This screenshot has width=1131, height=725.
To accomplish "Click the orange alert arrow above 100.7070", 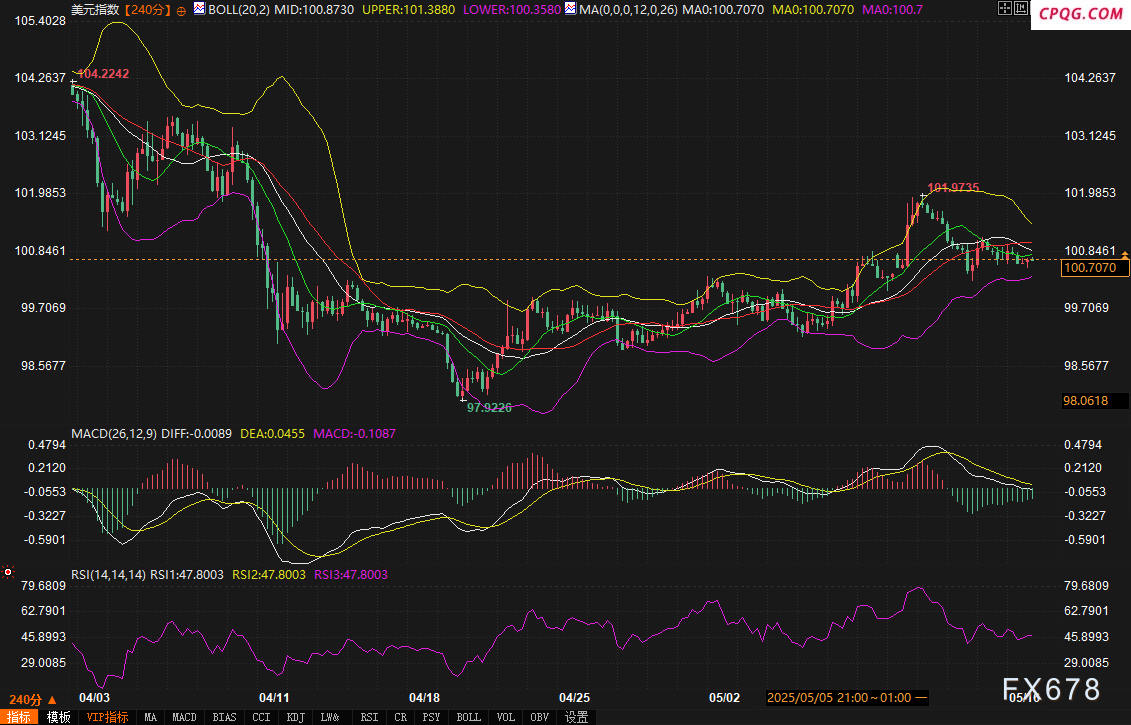I will coord(1125,255).
